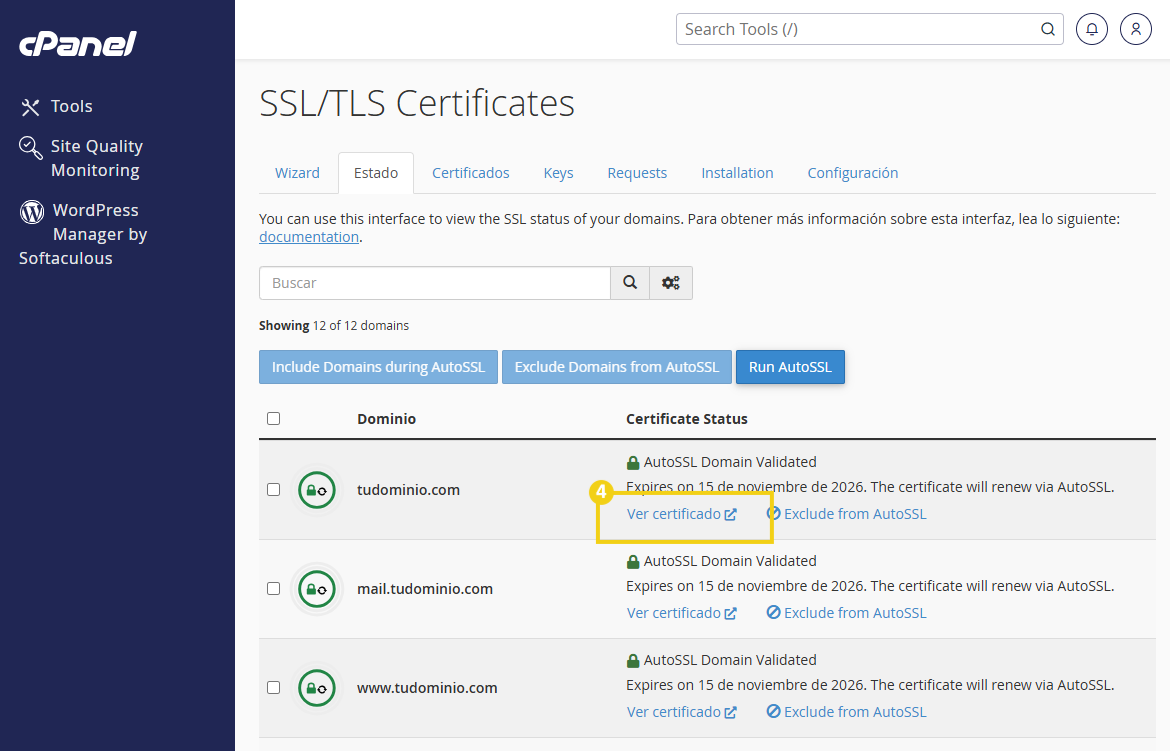
Task: Open the Requests tab
Action: 637,173
